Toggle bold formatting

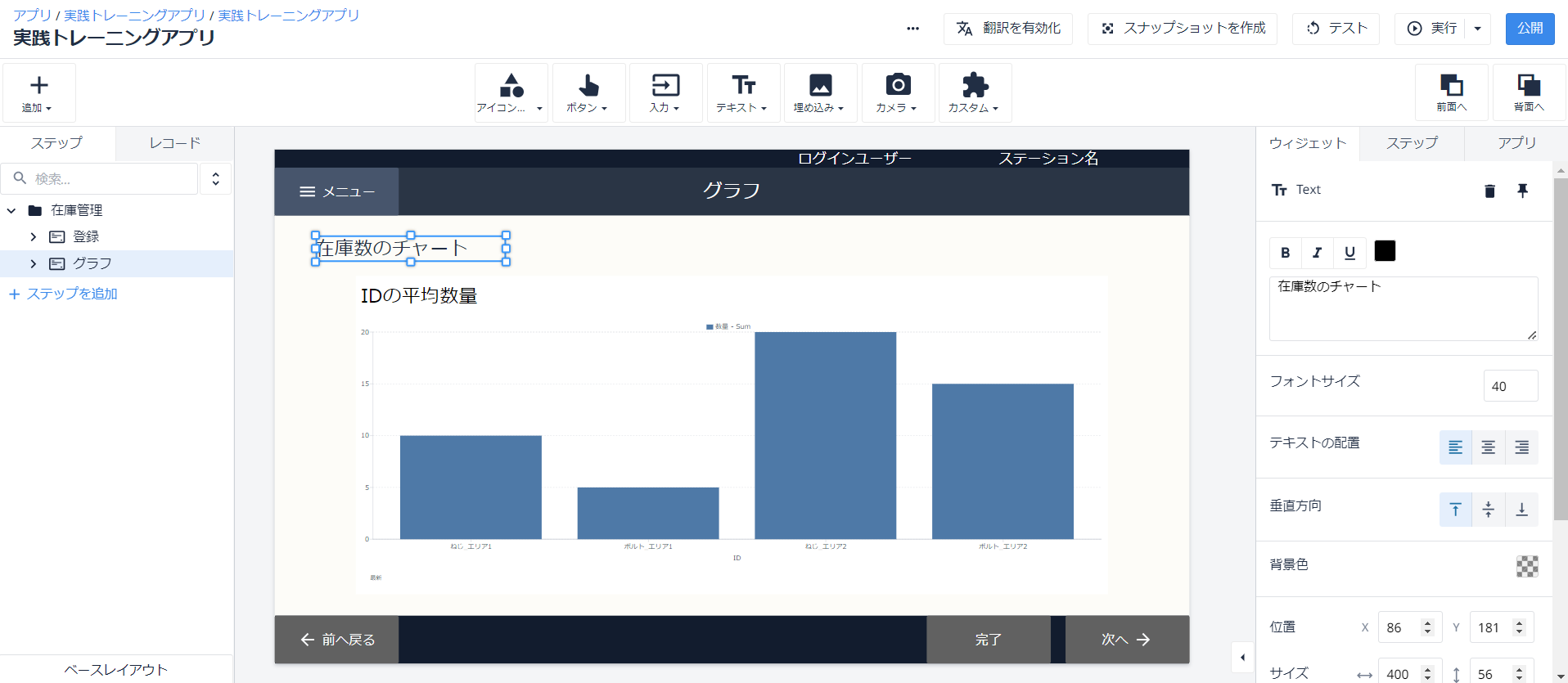pos(1286,253)
